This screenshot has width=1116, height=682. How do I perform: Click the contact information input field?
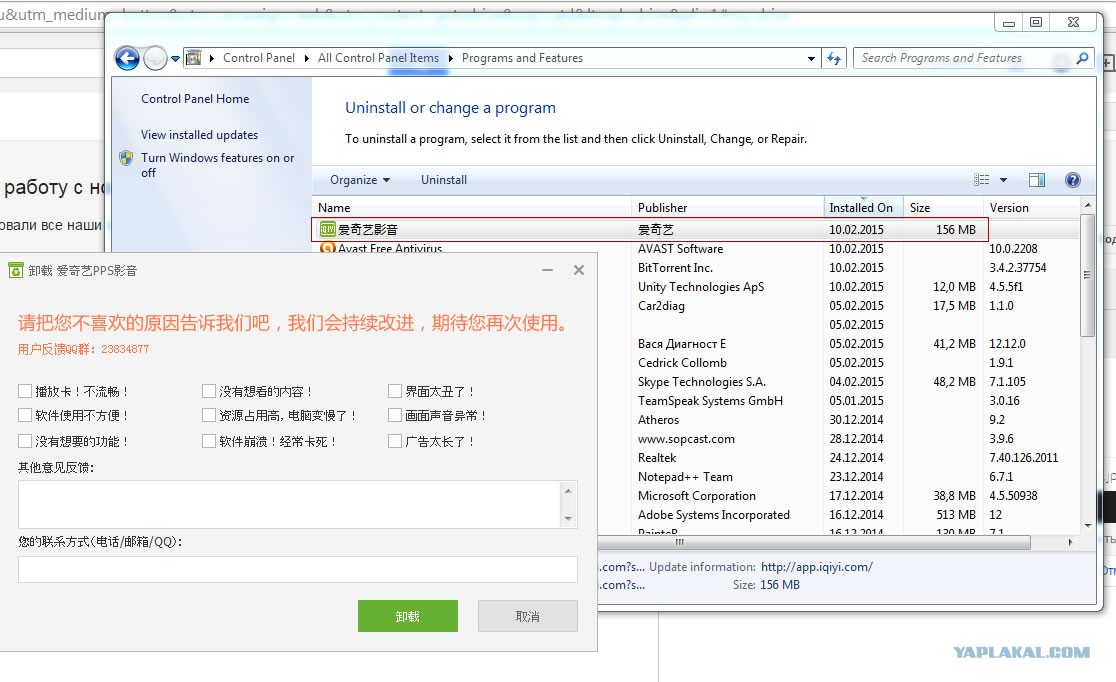[298, 570]
